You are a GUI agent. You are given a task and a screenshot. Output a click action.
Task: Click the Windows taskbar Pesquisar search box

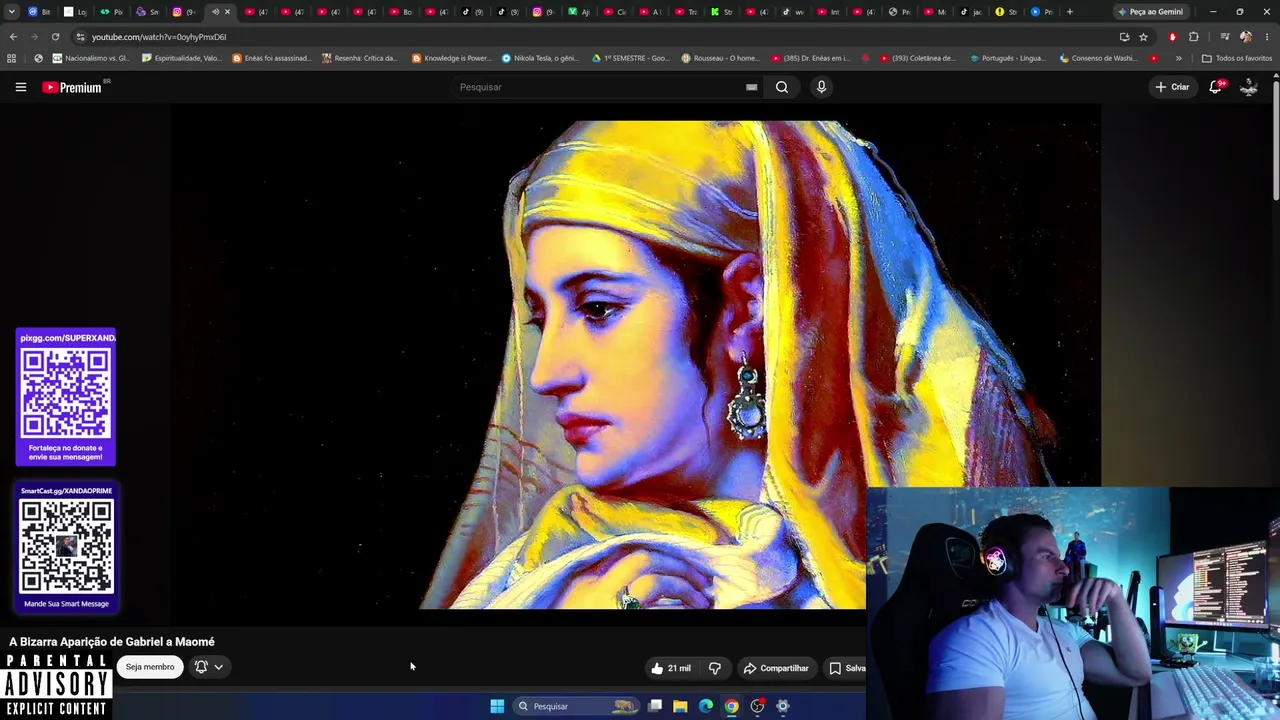[x=575, y=706]
